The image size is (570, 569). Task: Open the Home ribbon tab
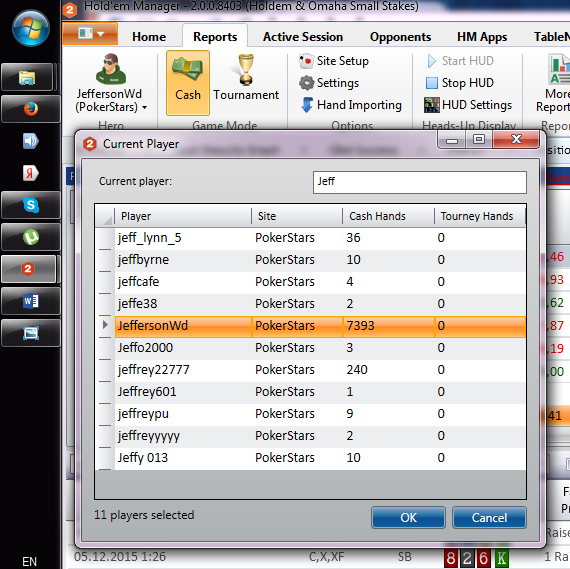[x=149, y=37]
